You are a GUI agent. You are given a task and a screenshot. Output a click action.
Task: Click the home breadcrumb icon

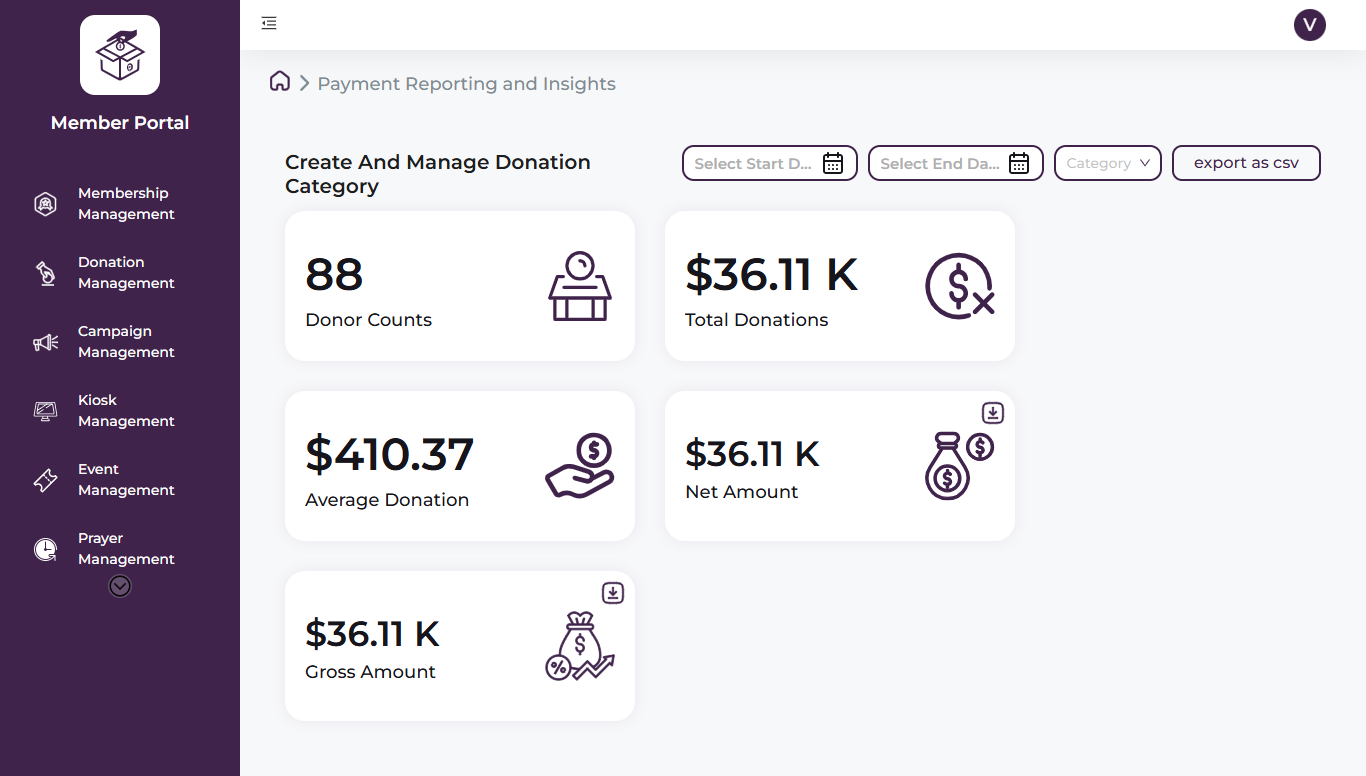[280, 82]
